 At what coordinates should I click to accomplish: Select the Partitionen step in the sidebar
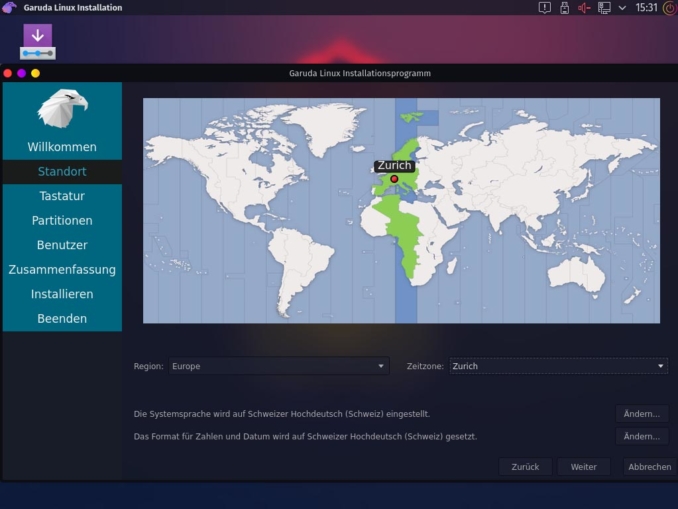[62, 220]
